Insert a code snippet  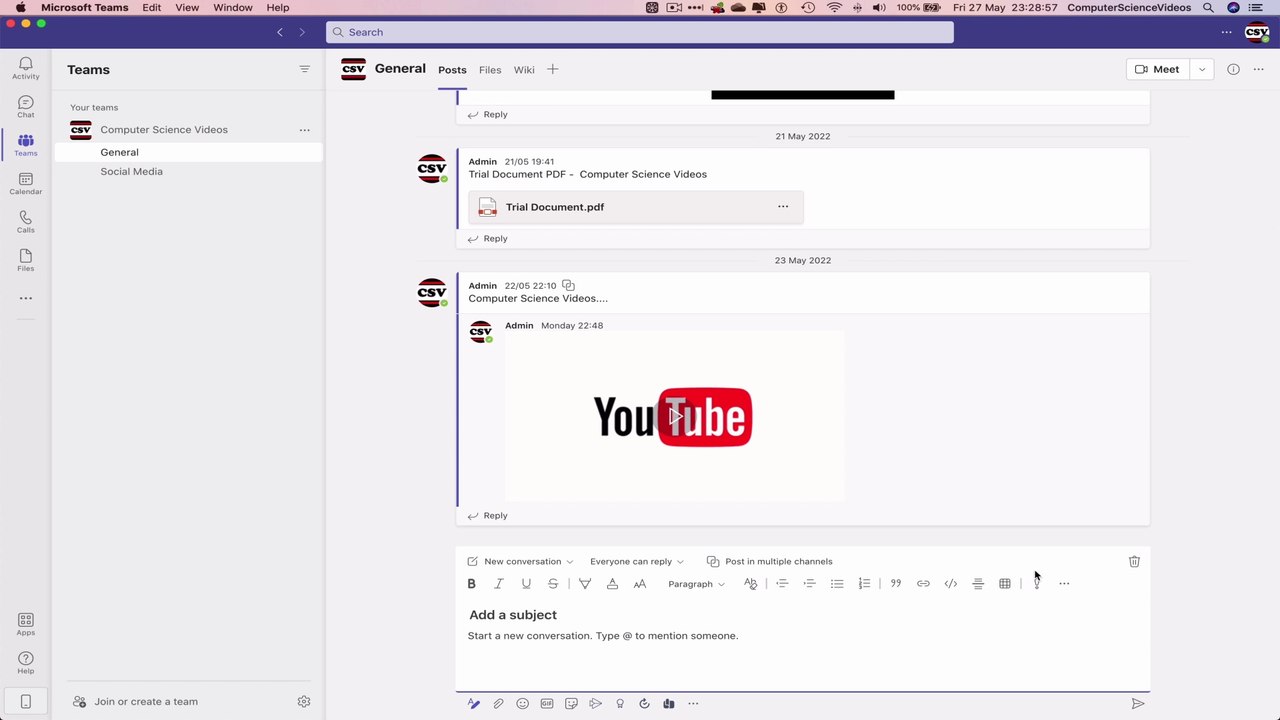coord(951,584)
